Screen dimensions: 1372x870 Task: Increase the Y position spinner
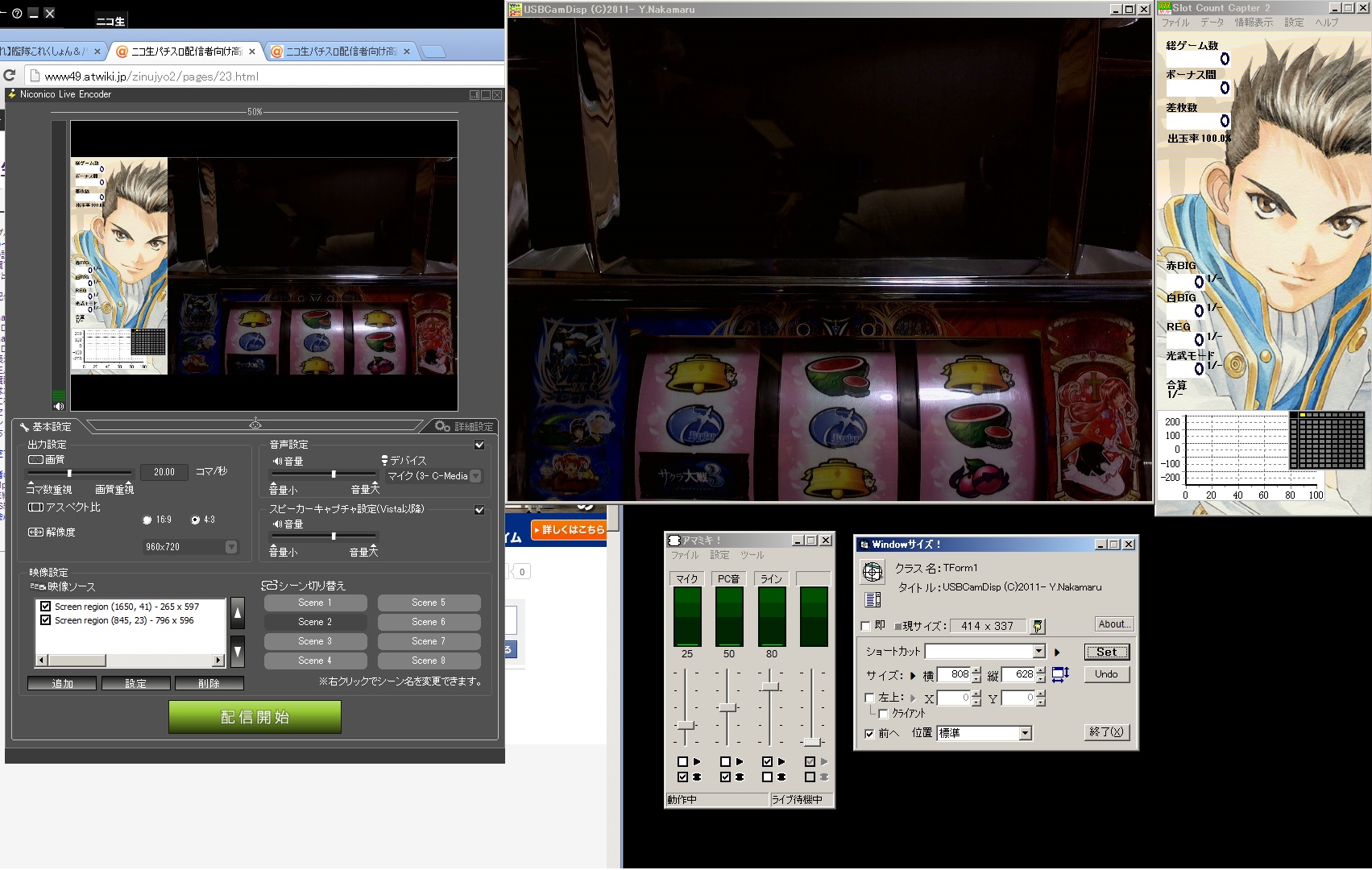click(1041, 694)
